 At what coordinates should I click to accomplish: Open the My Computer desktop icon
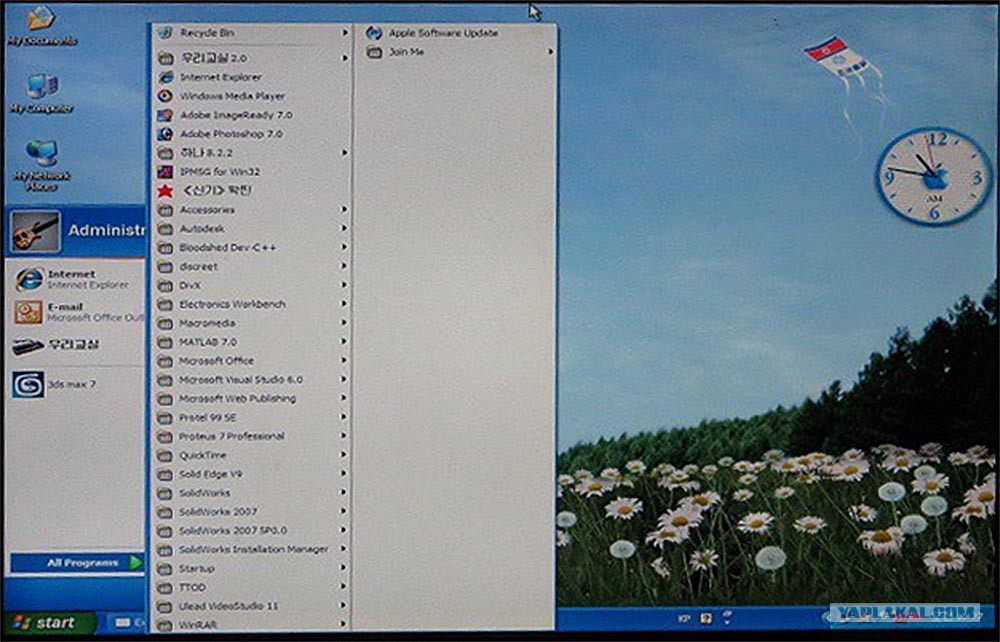pyautogui.click(x=41, y=93)
